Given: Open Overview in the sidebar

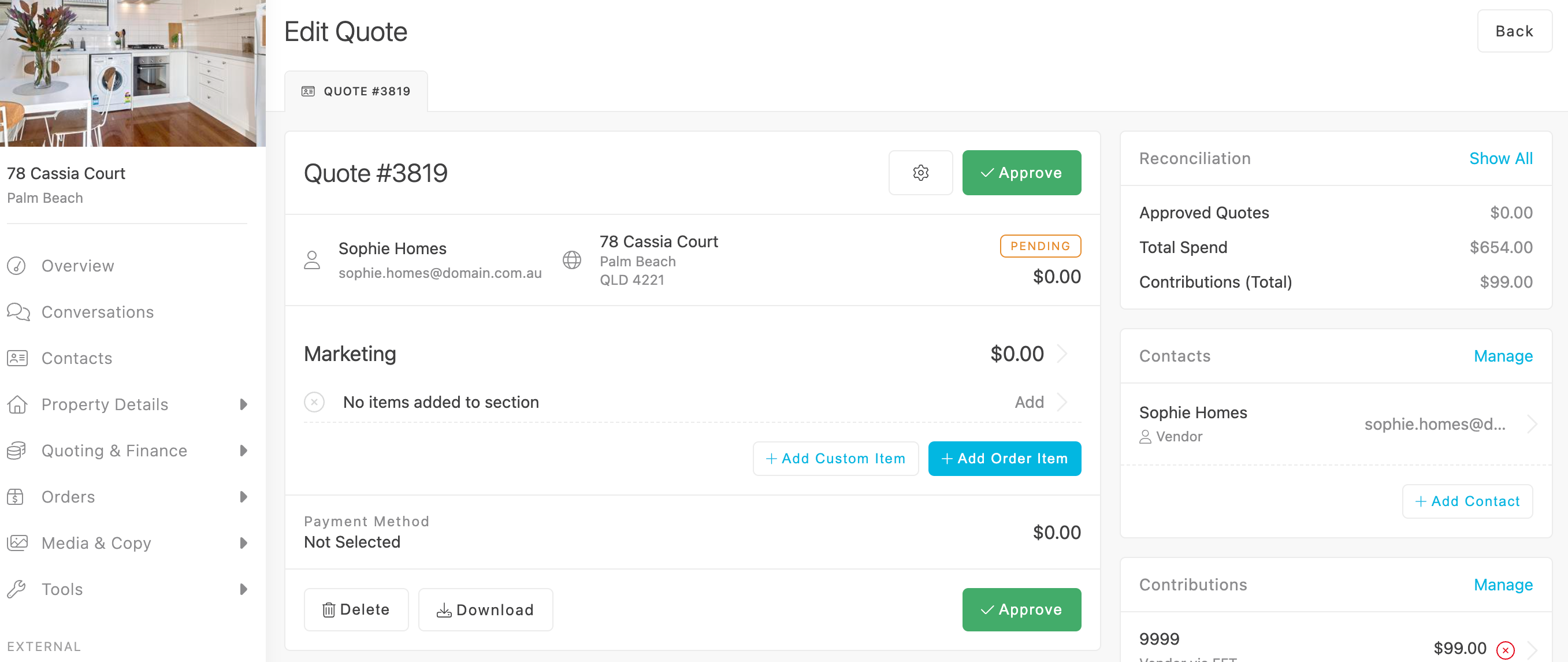Looking at the screenshot, I should pos(77,266).
